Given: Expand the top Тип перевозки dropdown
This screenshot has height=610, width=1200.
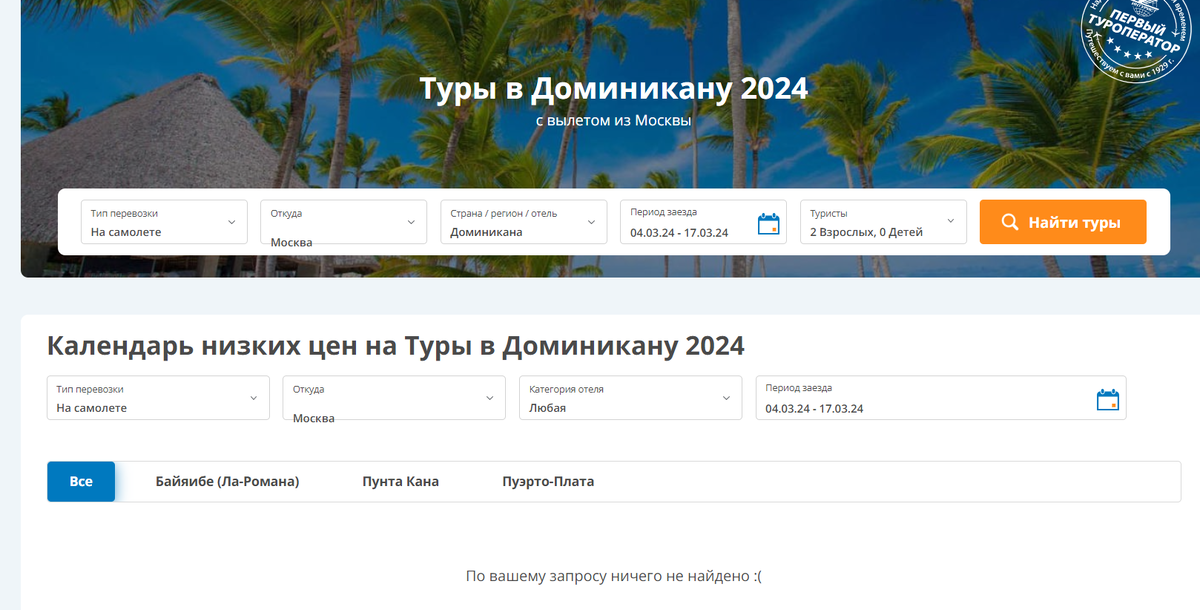Looking at the screenshot, I should point(164,222).
